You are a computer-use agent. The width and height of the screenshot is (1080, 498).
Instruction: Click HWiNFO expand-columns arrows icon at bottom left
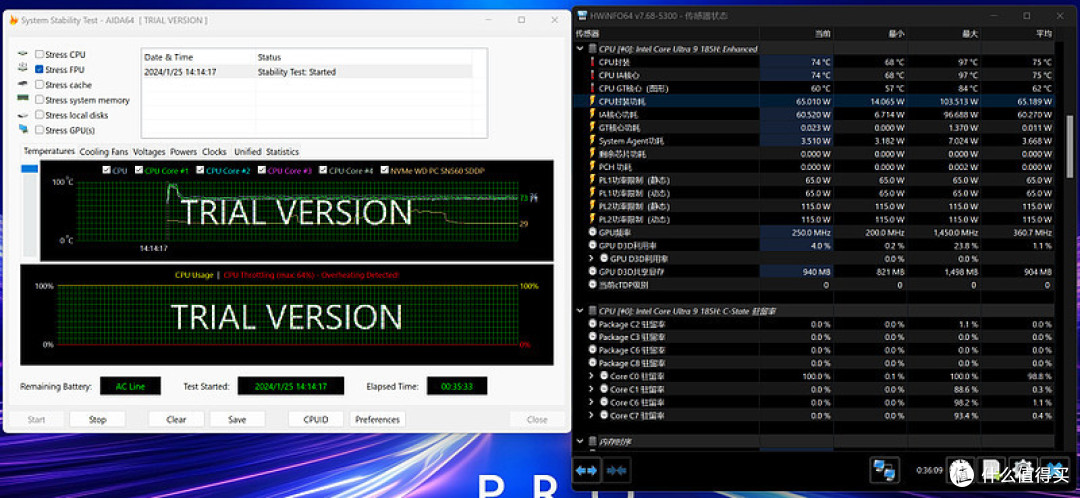587,470
